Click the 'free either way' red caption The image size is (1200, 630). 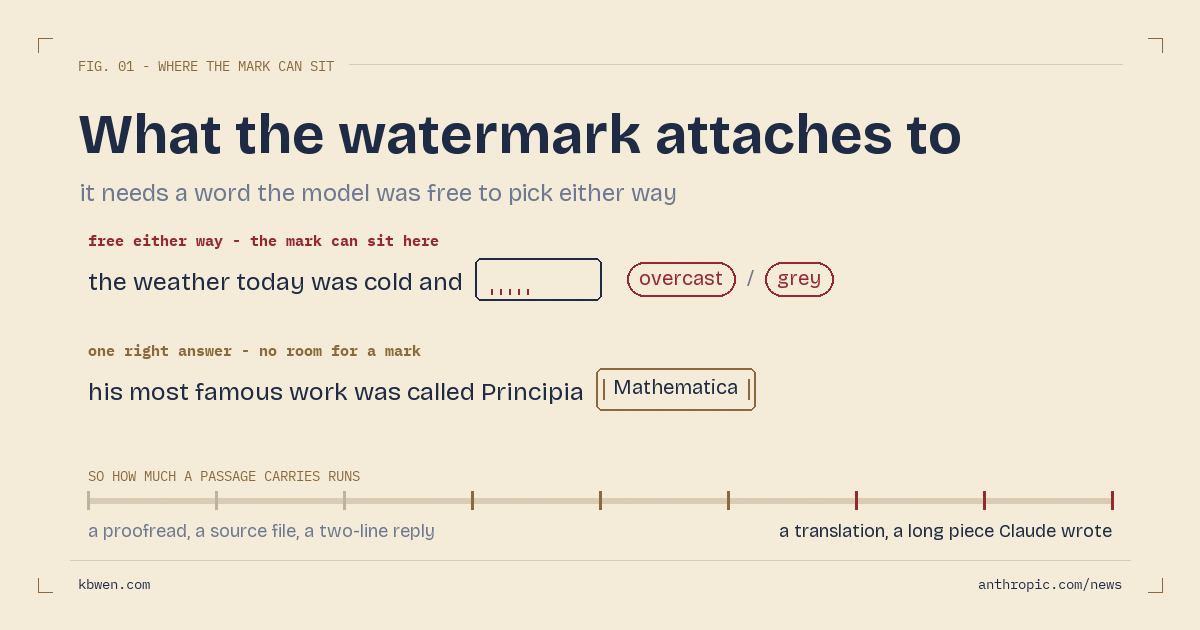(263, 241)
